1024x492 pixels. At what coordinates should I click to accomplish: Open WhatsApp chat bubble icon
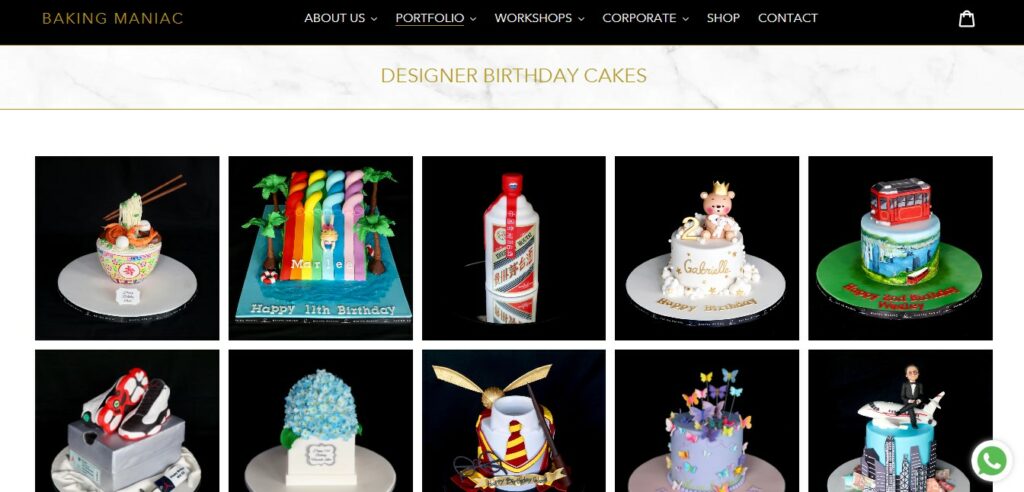(x=992, y=461)
